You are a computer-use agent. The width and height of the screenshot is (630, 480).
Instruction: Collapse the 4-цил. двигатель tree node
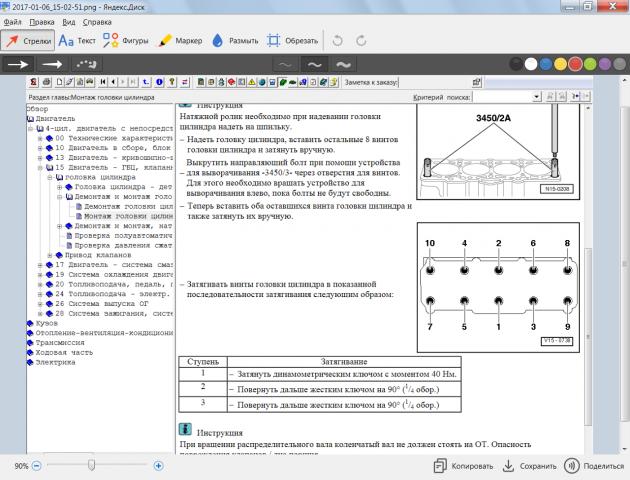[31, 129]
